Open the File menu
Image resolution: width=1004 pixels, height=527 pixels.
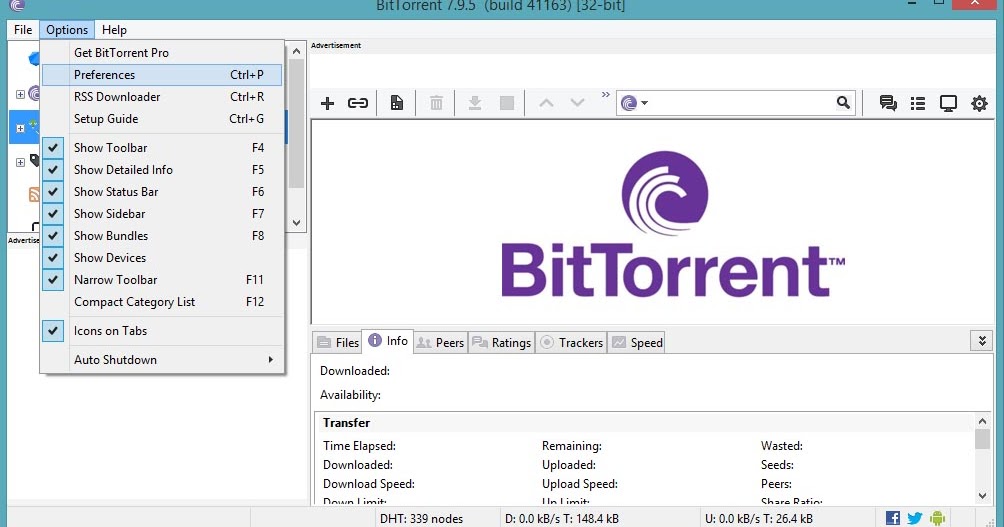pyautogui.click(x=23, y=30)
